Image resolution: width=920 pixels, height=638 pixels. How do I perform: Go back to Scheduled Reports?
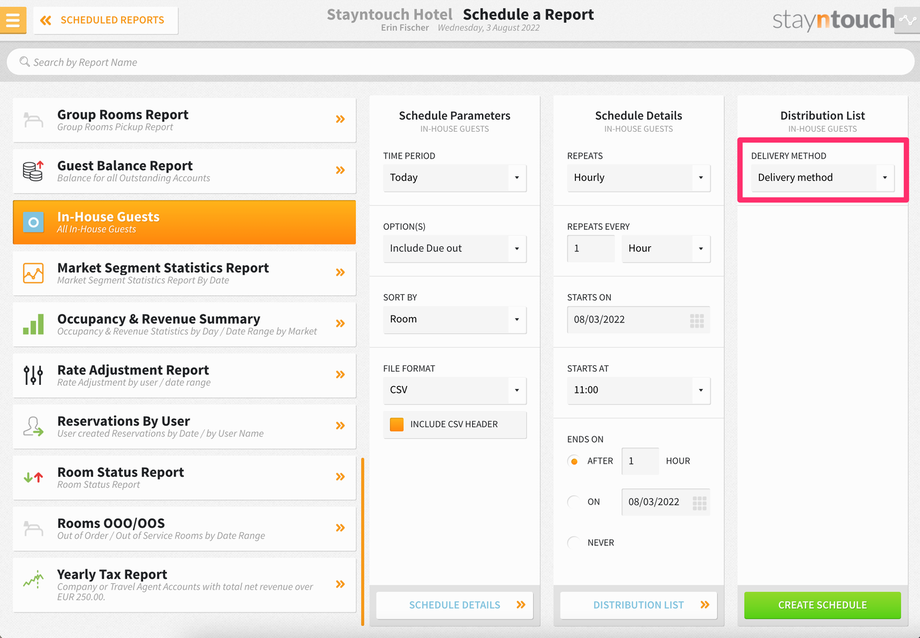click(106, 20)
